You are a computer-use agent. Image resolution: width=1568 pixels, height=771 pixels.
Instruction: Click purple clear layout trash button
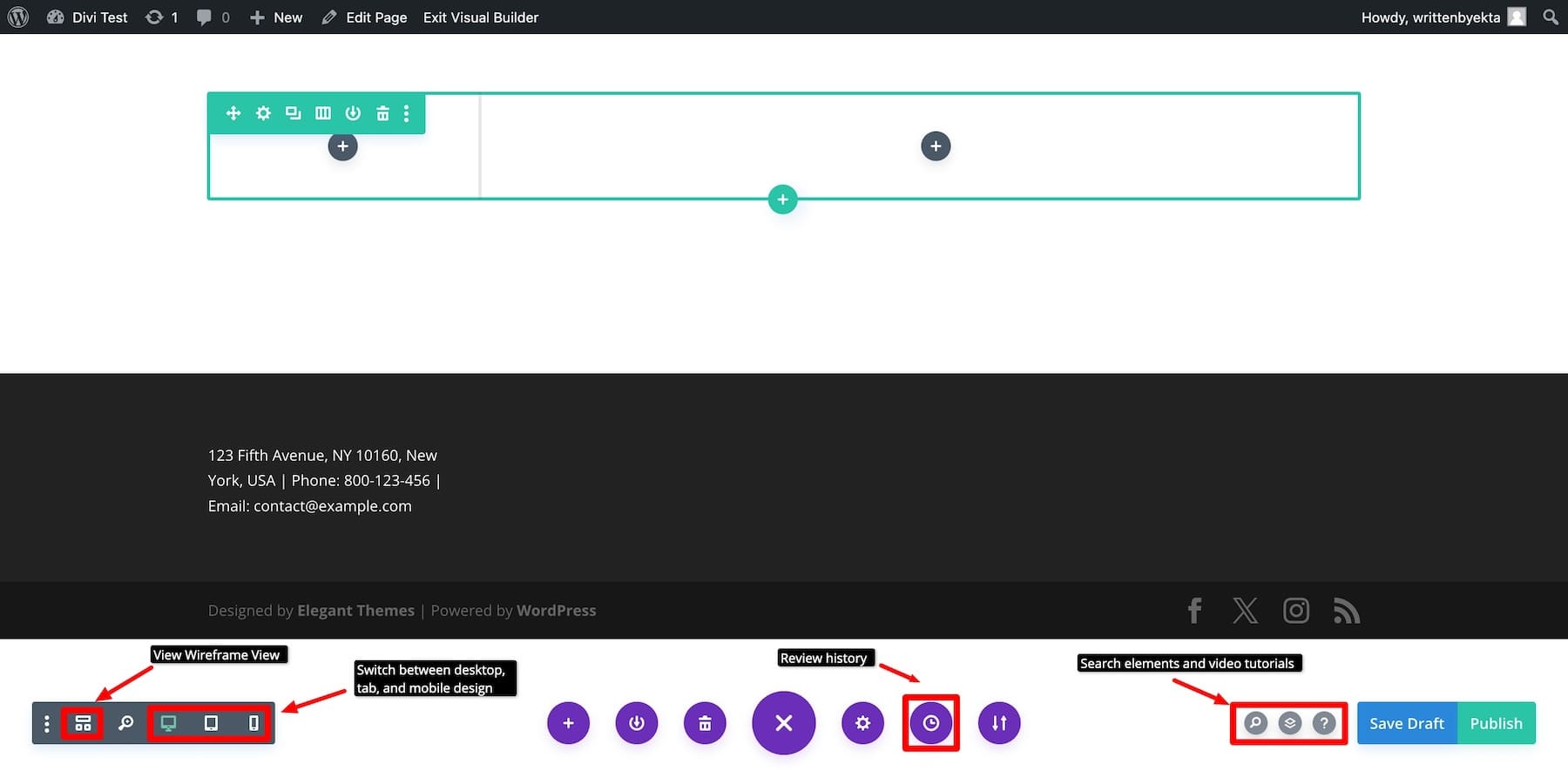(x=705, y=723)
